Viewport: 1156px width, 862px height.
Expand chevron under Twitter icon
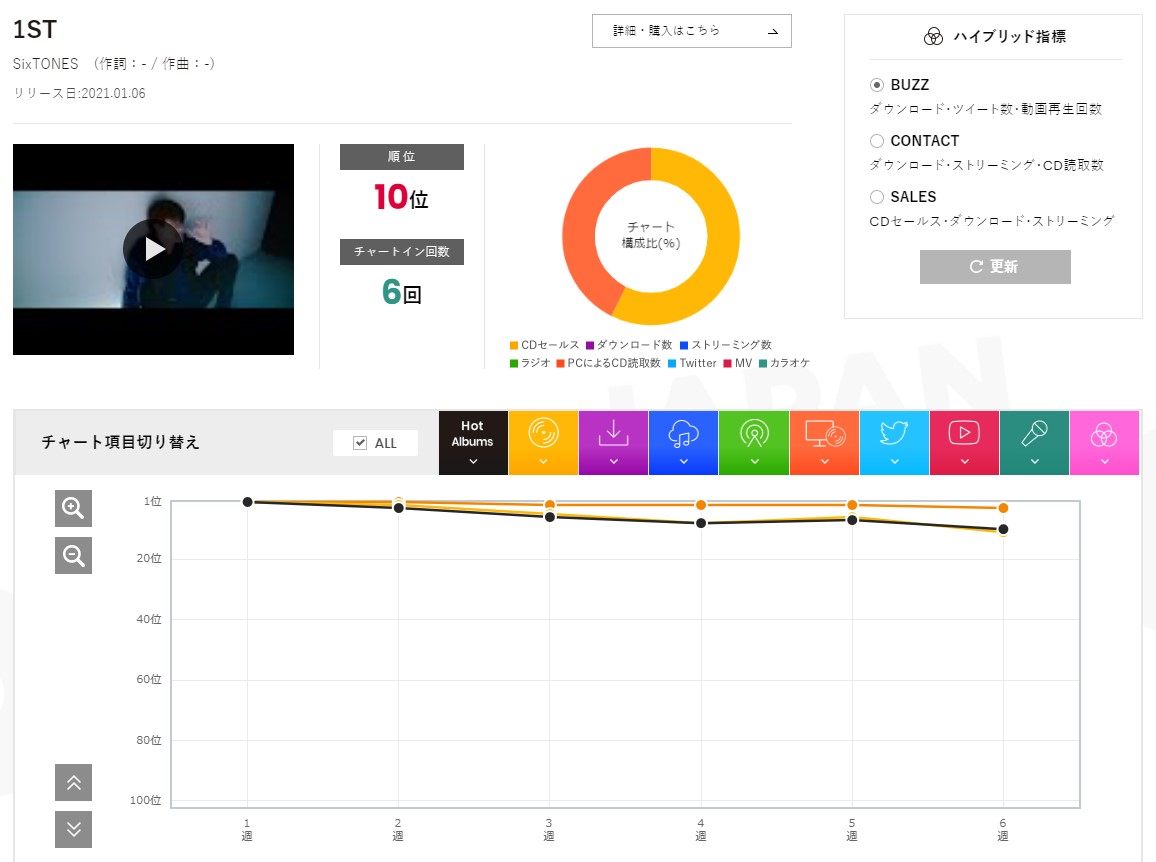[x=894, y=462]
